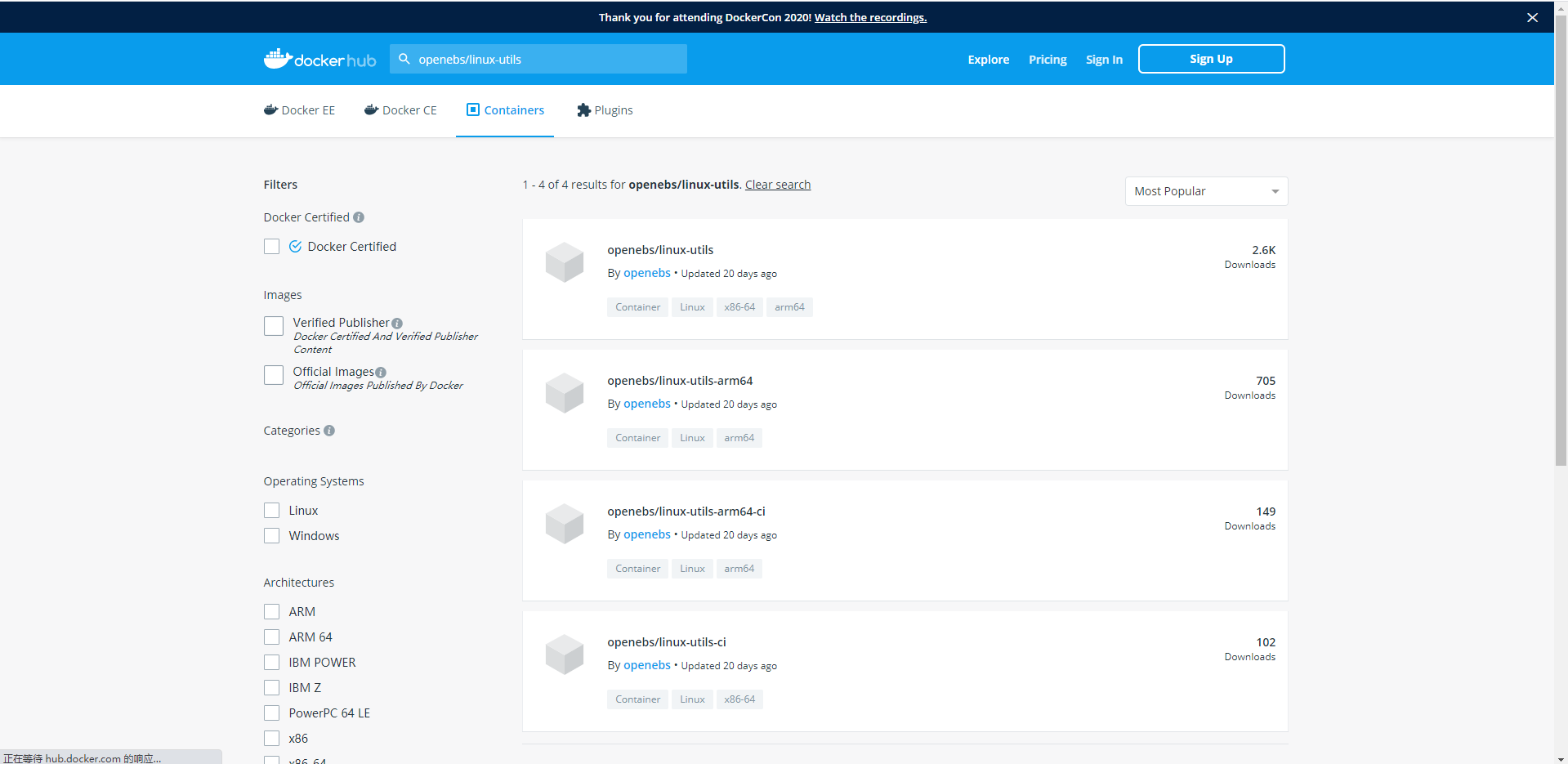Image resolution: width=1568 pixels, height=764 pixels.
Task: Check the x86 architecture filter
Action: tap(272, 739)
